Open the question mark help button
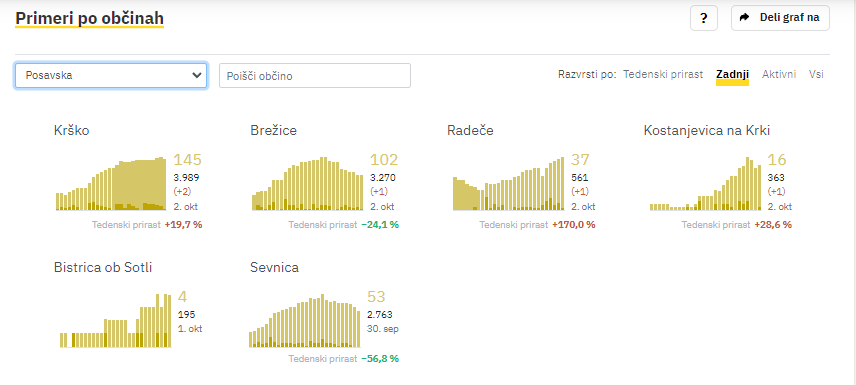The width and height of the screenshot is (856, 385). coord(704,18)
